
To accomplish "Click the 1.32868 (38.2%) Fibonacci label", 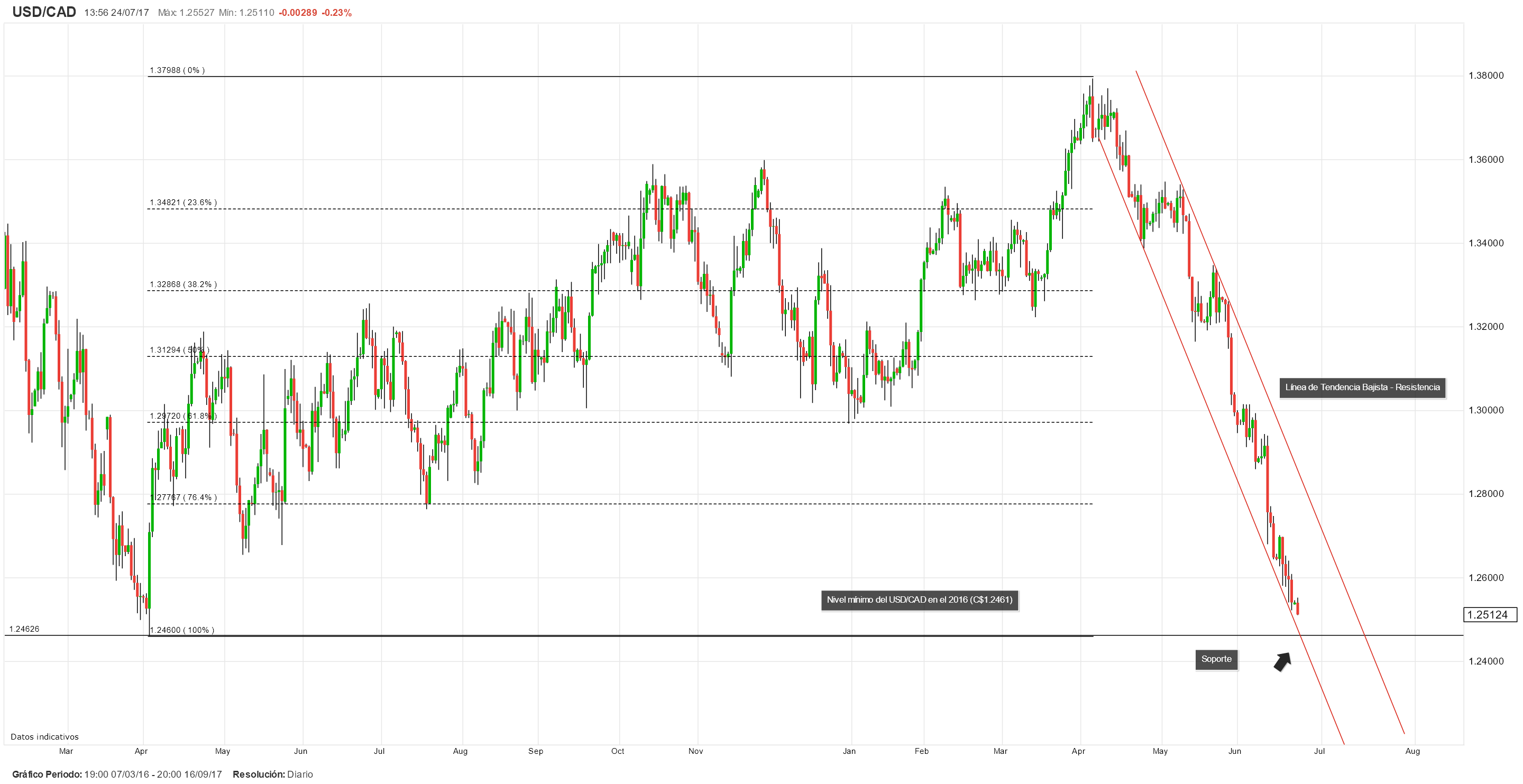I will (184, 285).
